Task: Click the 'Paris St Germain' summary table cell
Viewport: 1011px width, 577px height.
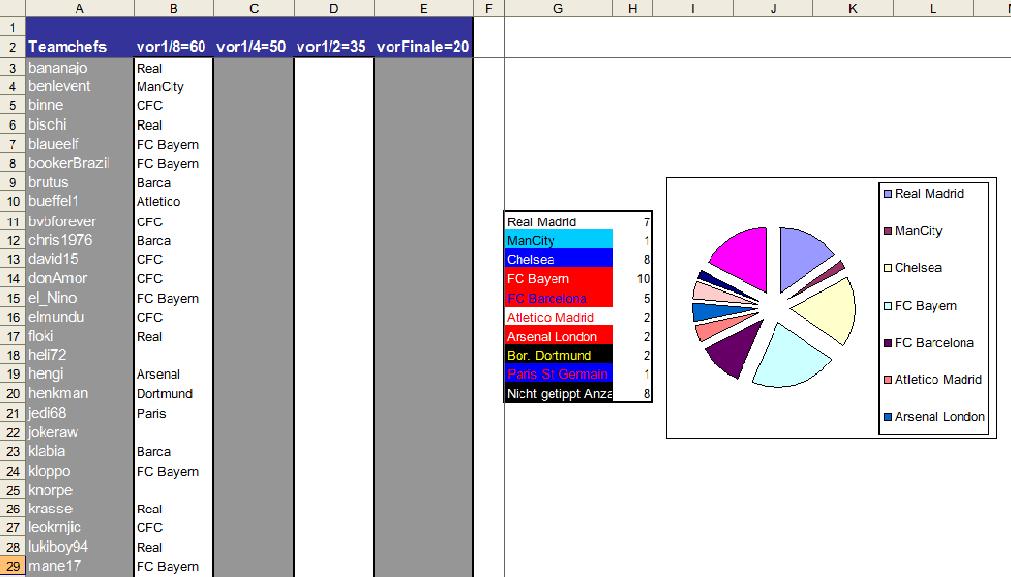Action: pos(558,375)
